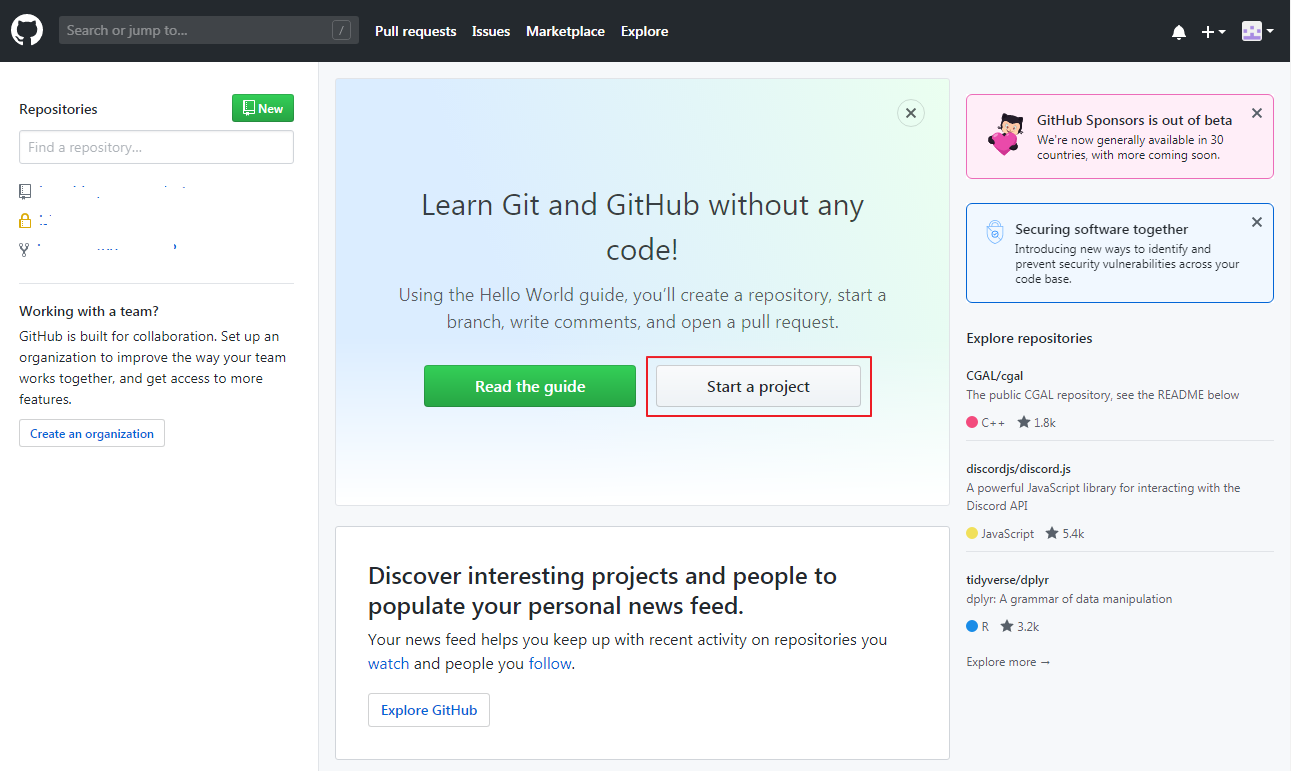Open the user avatar menu
This screenshot has height=771, width=1291.
[1257, 31]
